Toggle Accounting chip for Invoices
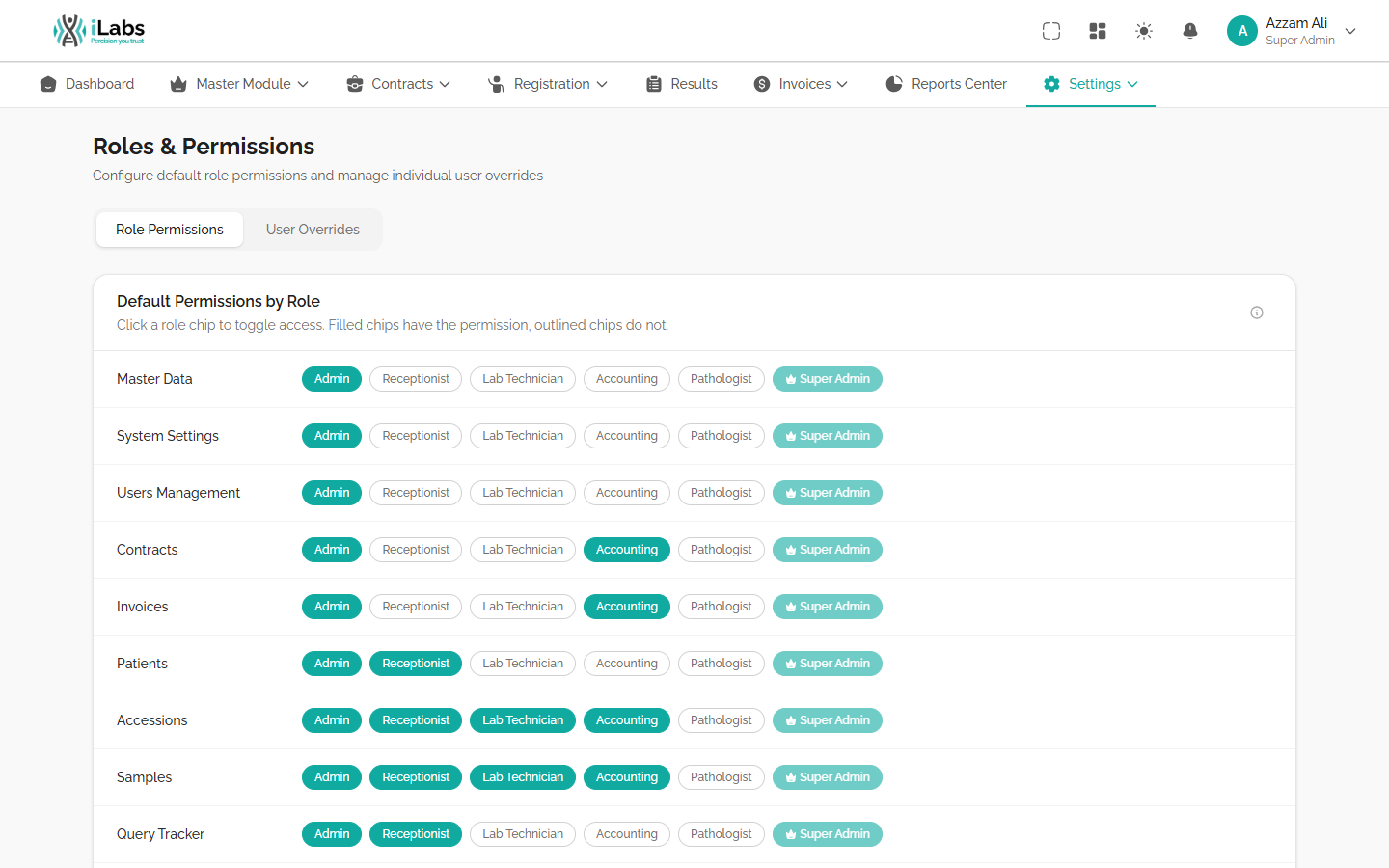Image resolution: width=1389 pixels, height=868 pixels. click(627, 607)
